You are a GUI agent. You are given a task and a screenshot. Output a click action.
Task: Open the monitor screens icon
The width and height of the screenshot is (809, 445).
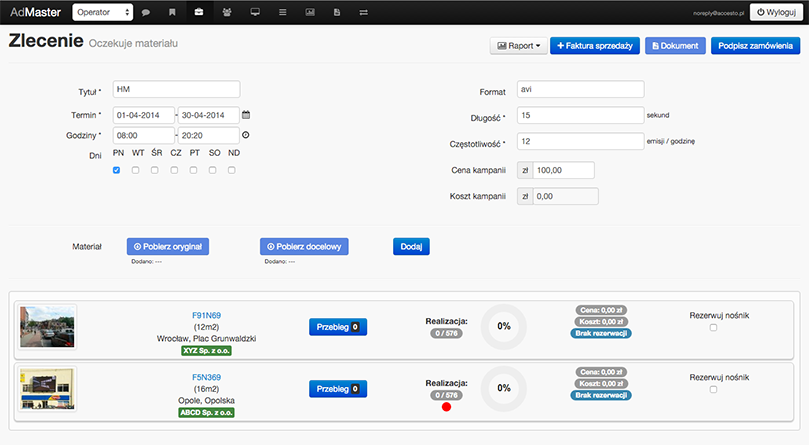click(255, 12)
